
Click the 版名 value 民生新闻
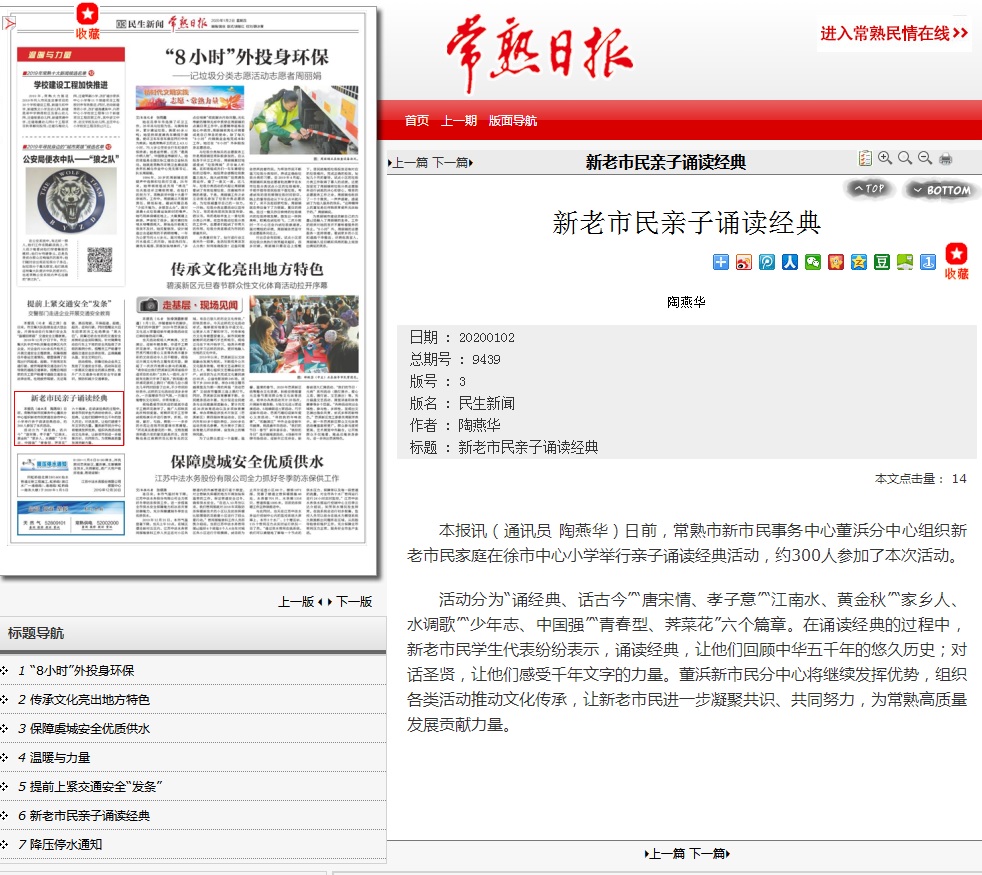[487, 403]
